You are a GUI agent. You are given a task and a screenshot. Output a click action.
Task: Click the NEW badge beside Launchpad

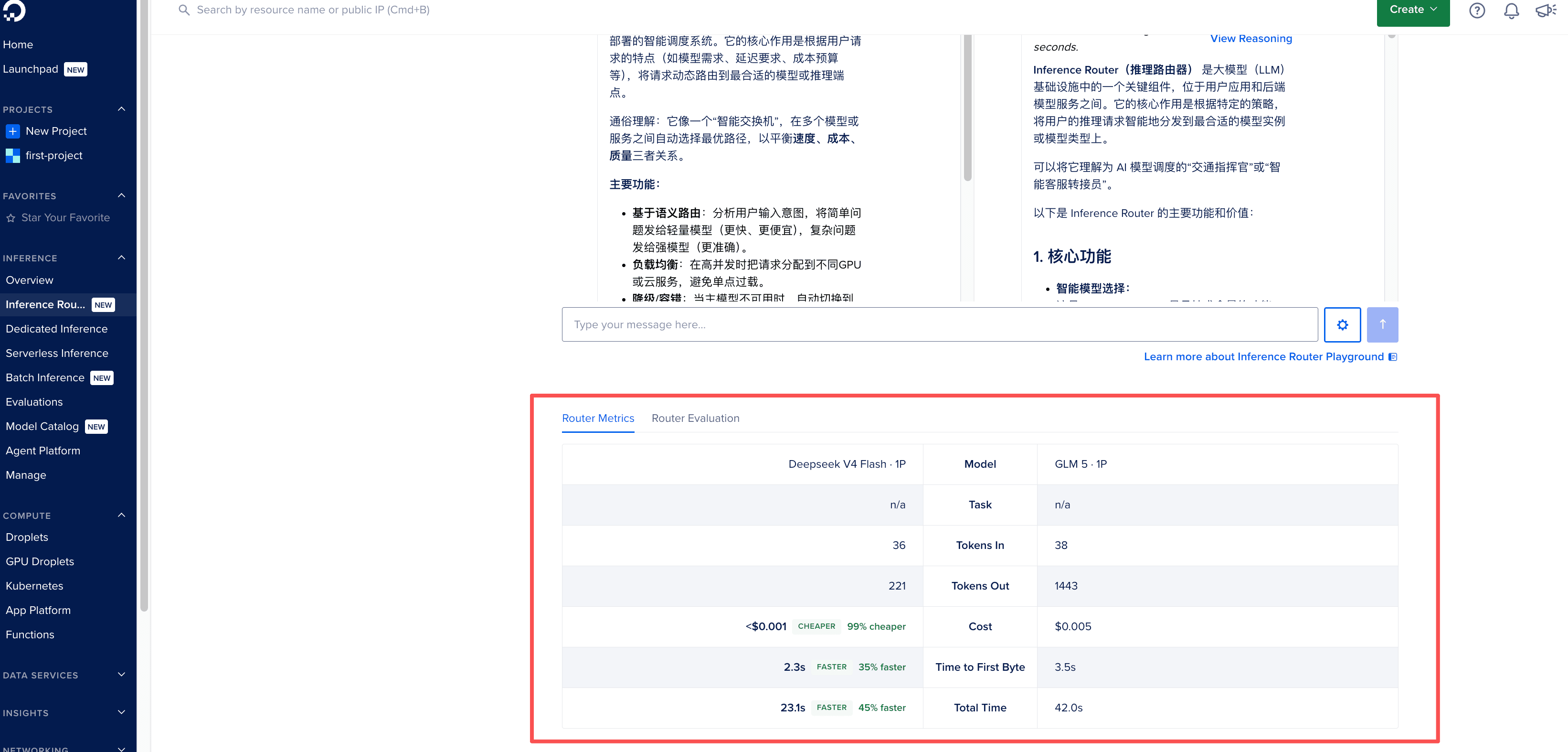tap(75, 69)
